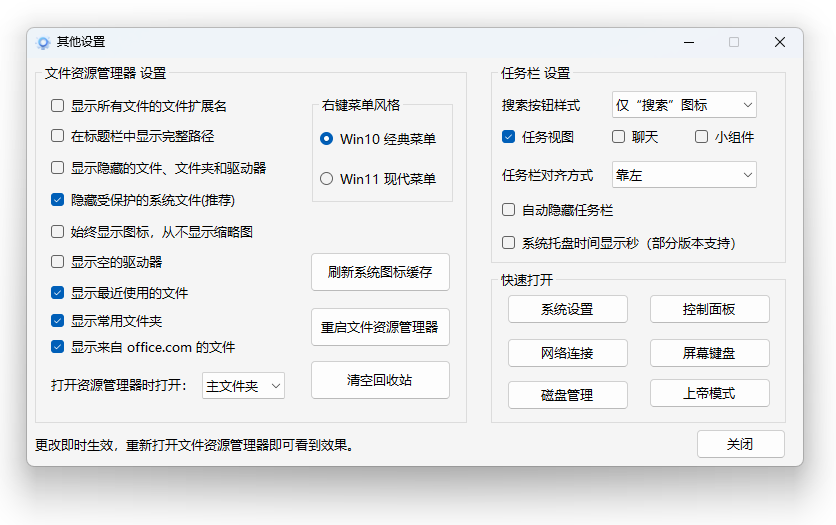Click the 关闭 button at the bottom
The image size is (836, 525).
click(740, 444)
